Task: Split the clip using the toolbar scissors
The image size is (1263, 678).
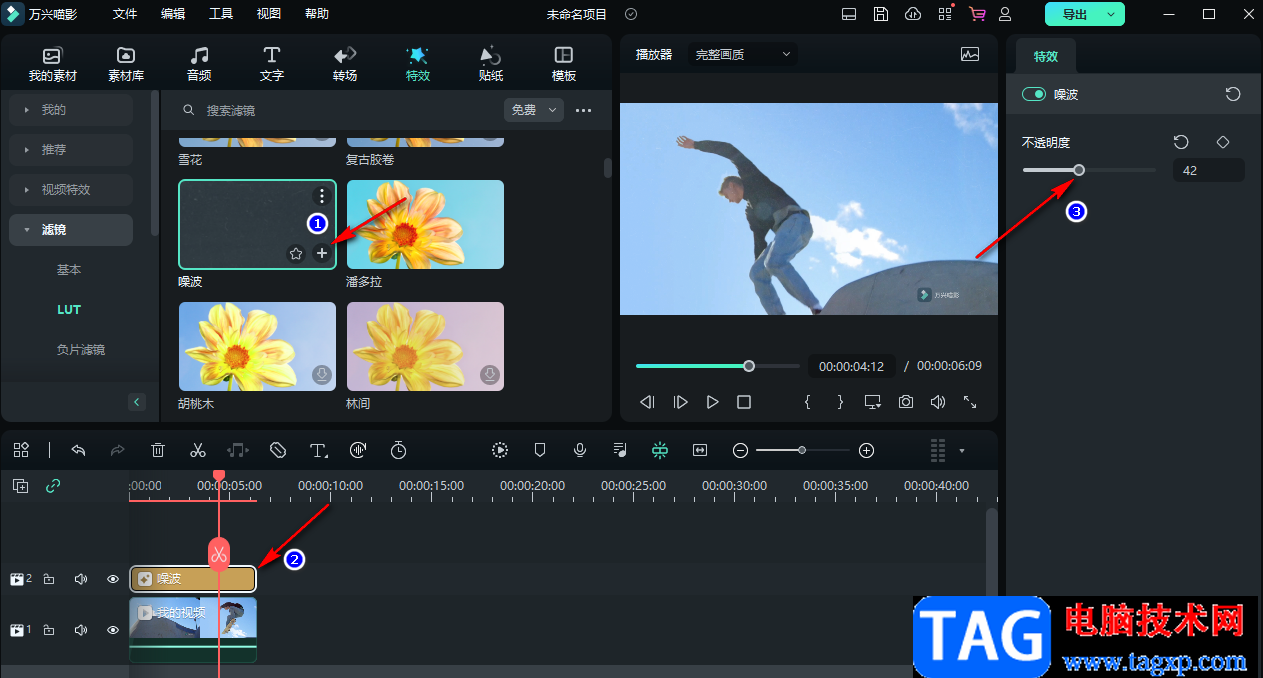Action: [198, 451]
